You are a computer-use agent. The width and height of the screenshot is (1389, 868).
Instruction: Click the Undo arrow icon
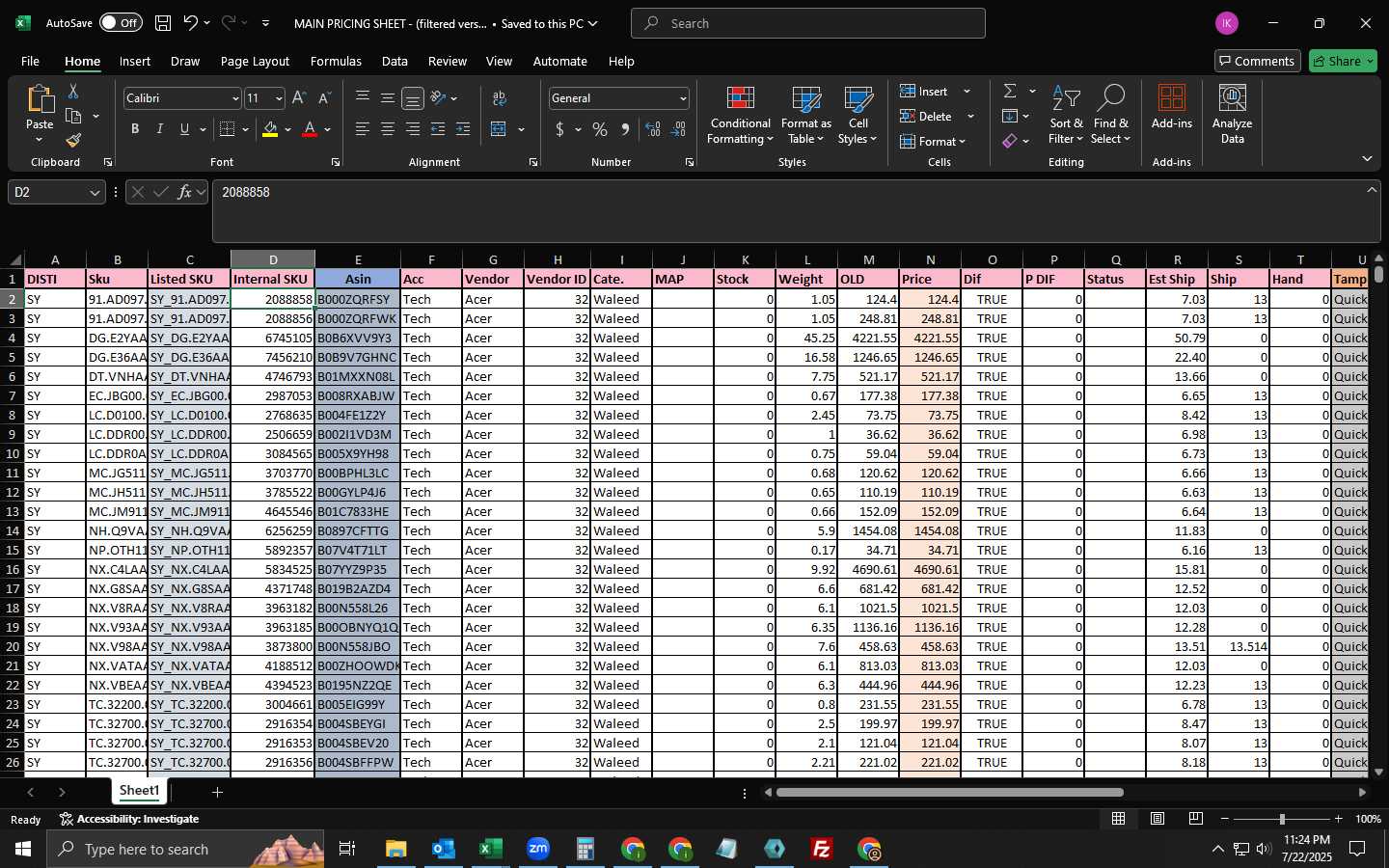point(191,23)
